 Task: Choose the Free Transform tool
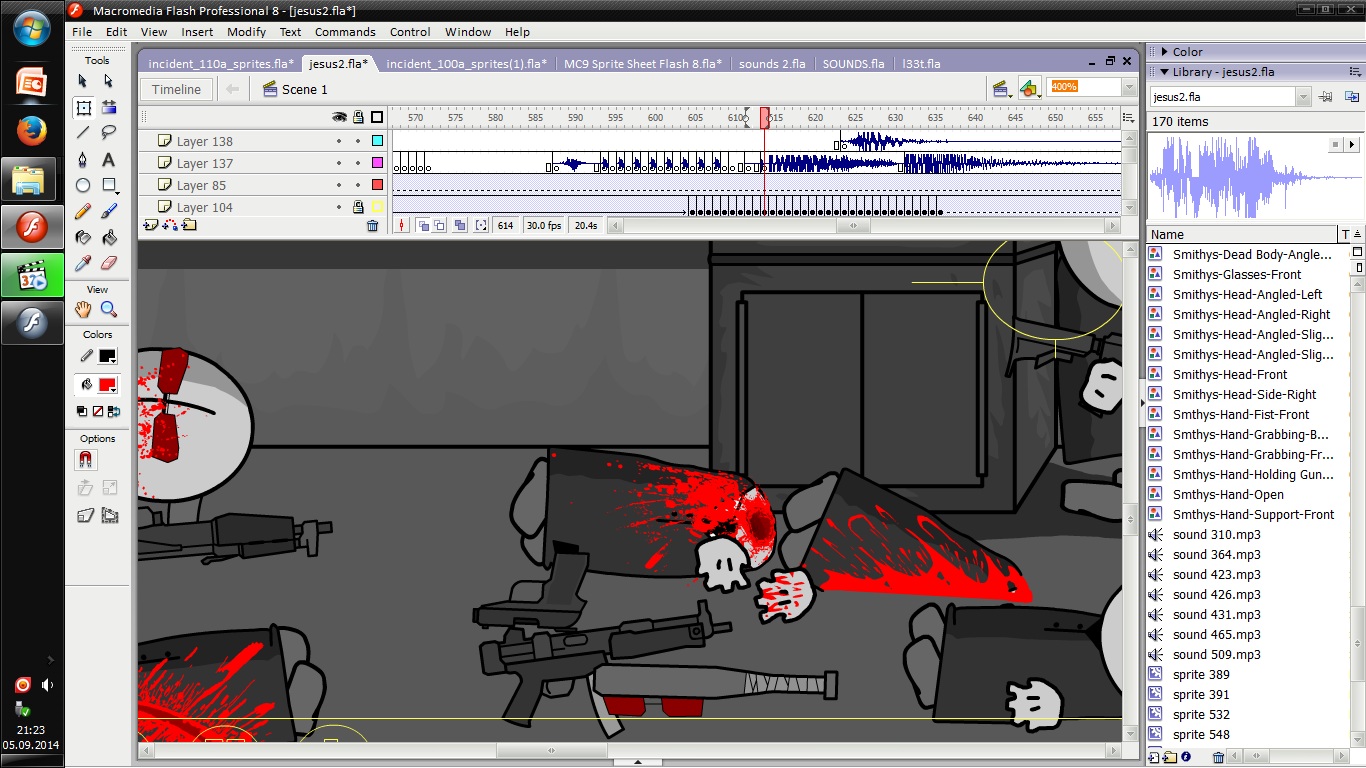click(83, 107)
